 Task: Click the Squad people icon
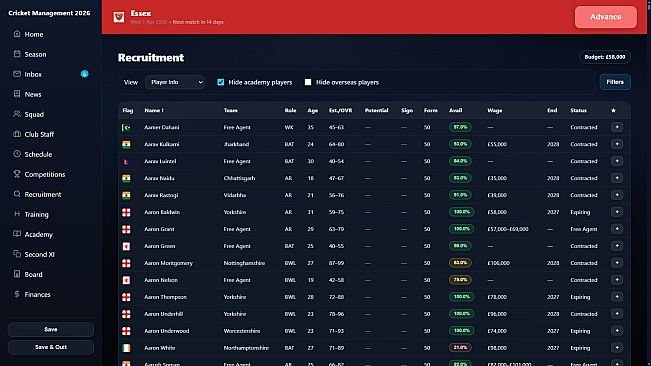coord(17,114)
